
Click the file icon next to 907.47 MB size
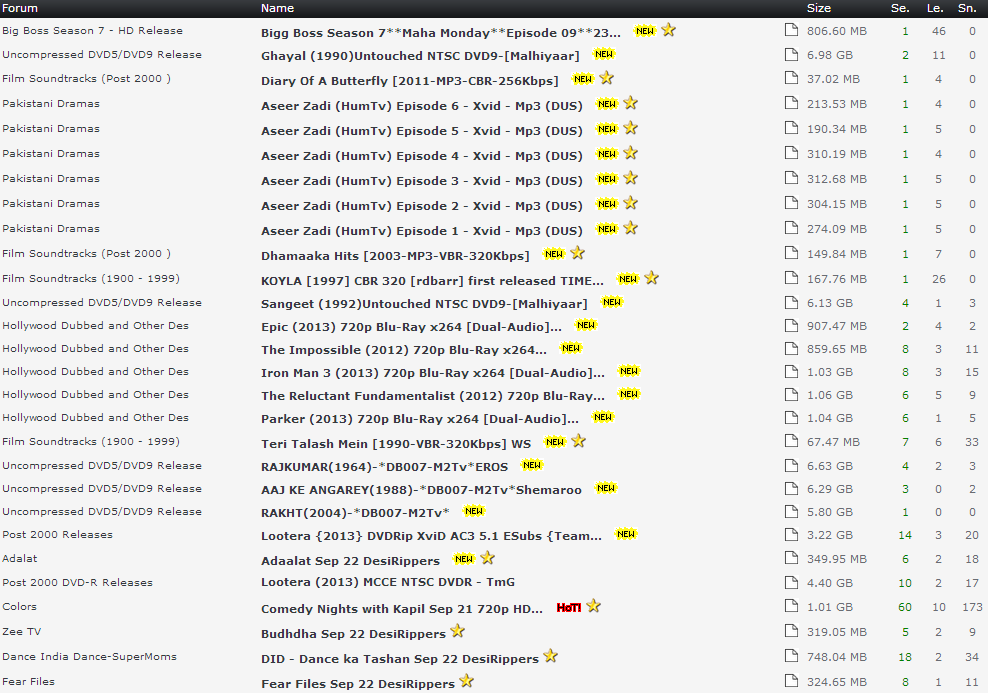791,325
